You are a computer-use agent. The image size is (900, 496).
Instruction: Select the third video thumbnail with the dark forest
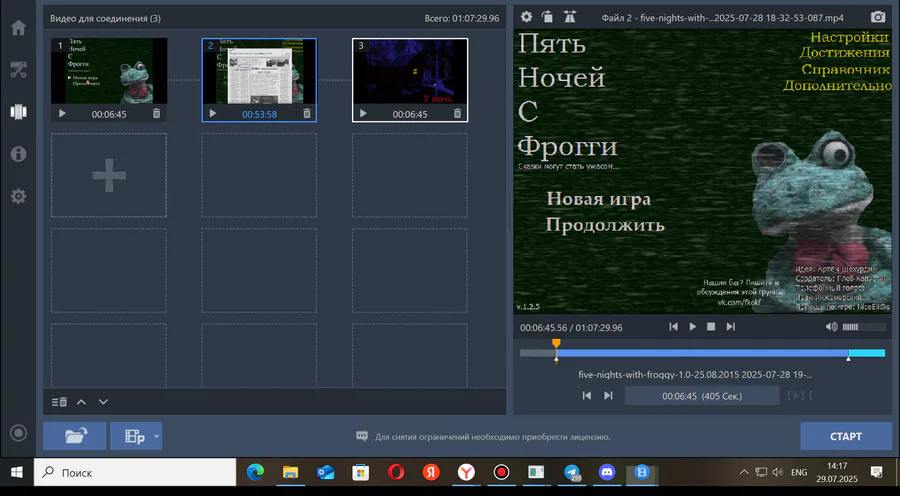(x=410, y=71)
